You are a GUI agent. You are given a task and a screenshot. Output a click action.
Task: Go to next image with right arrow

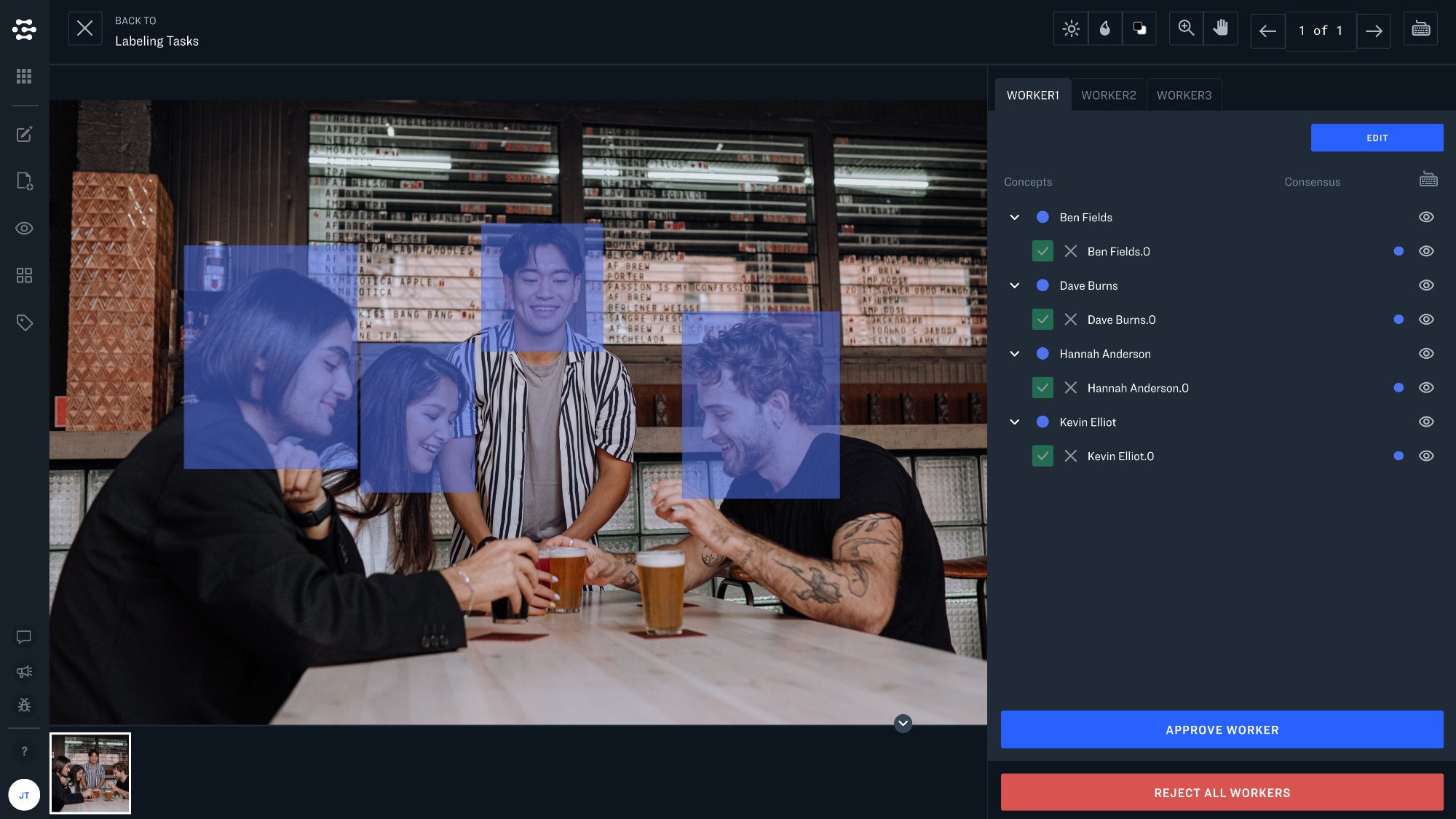click(x=1374, y=31)
